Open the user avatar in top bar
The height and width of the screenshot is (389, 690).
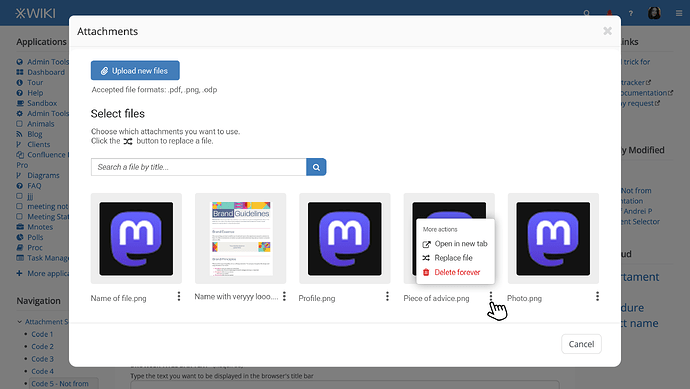(654, 13)
